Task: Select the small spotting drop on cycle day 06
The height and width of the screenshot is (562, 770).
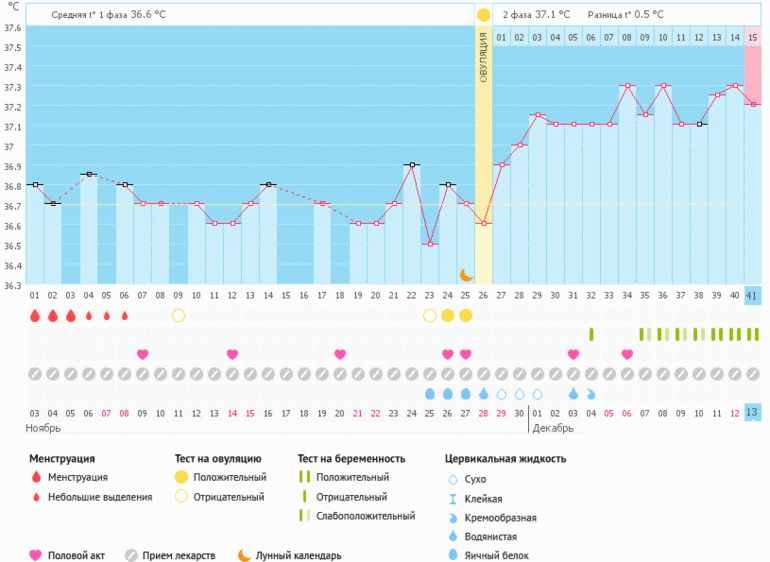Action: pos(125,315)
